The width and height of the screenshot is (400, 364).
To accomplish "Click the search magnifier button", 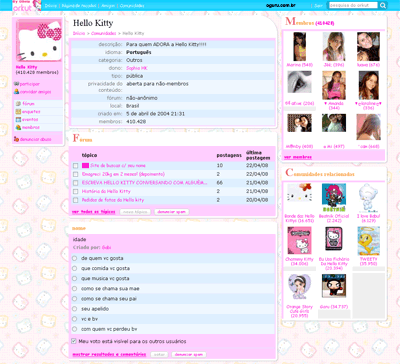I will [x=383, y=5].
